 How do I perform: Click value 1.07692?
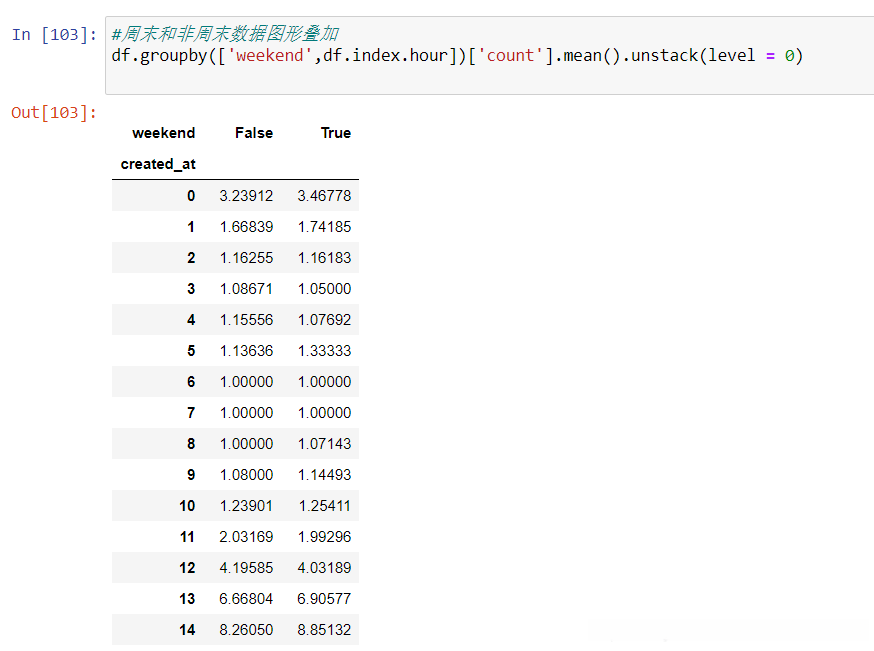pyautogui.click(x=324, y=320)
